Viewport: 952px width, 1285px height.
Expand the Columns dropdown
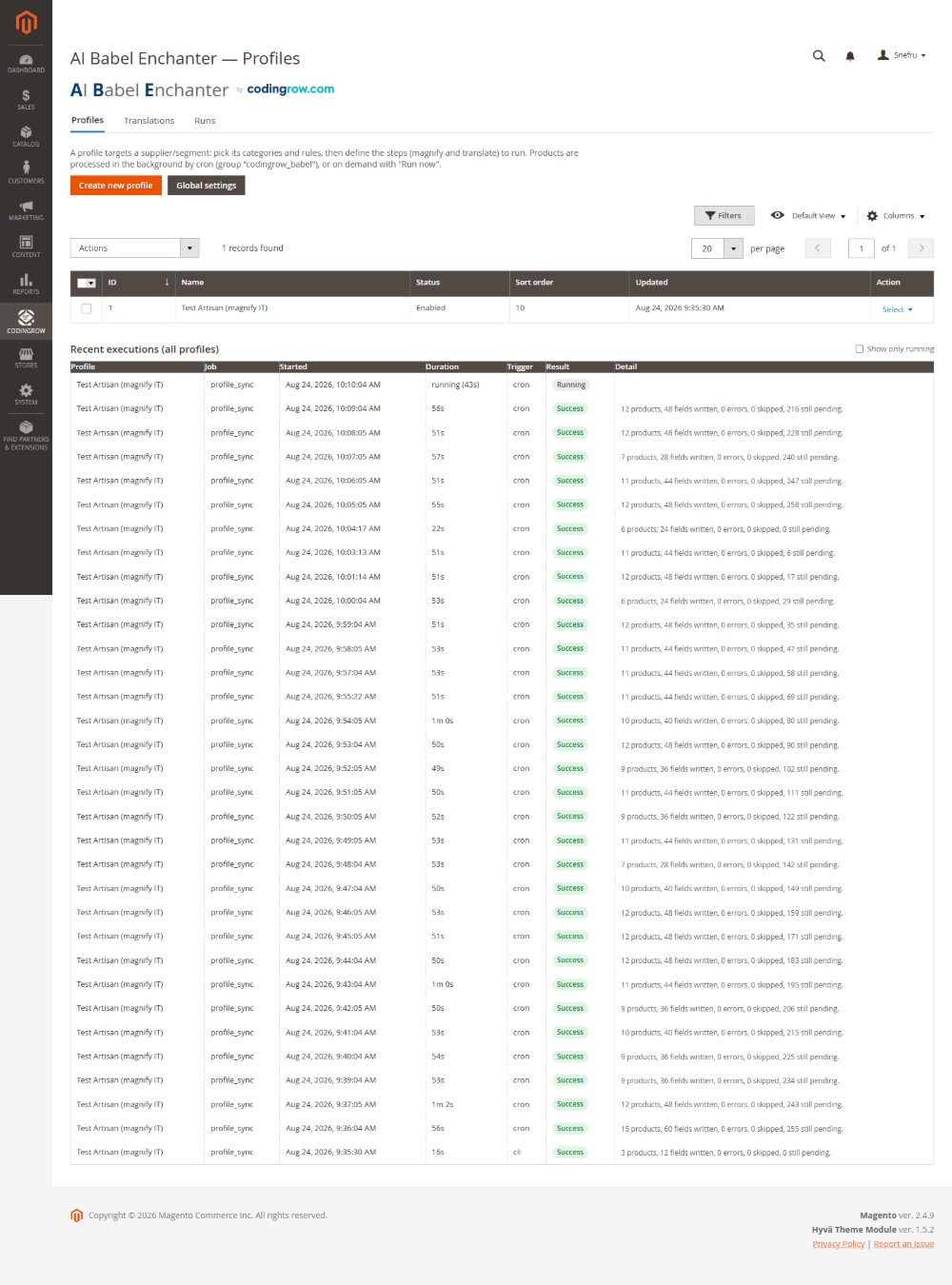(x=896, y=216)
